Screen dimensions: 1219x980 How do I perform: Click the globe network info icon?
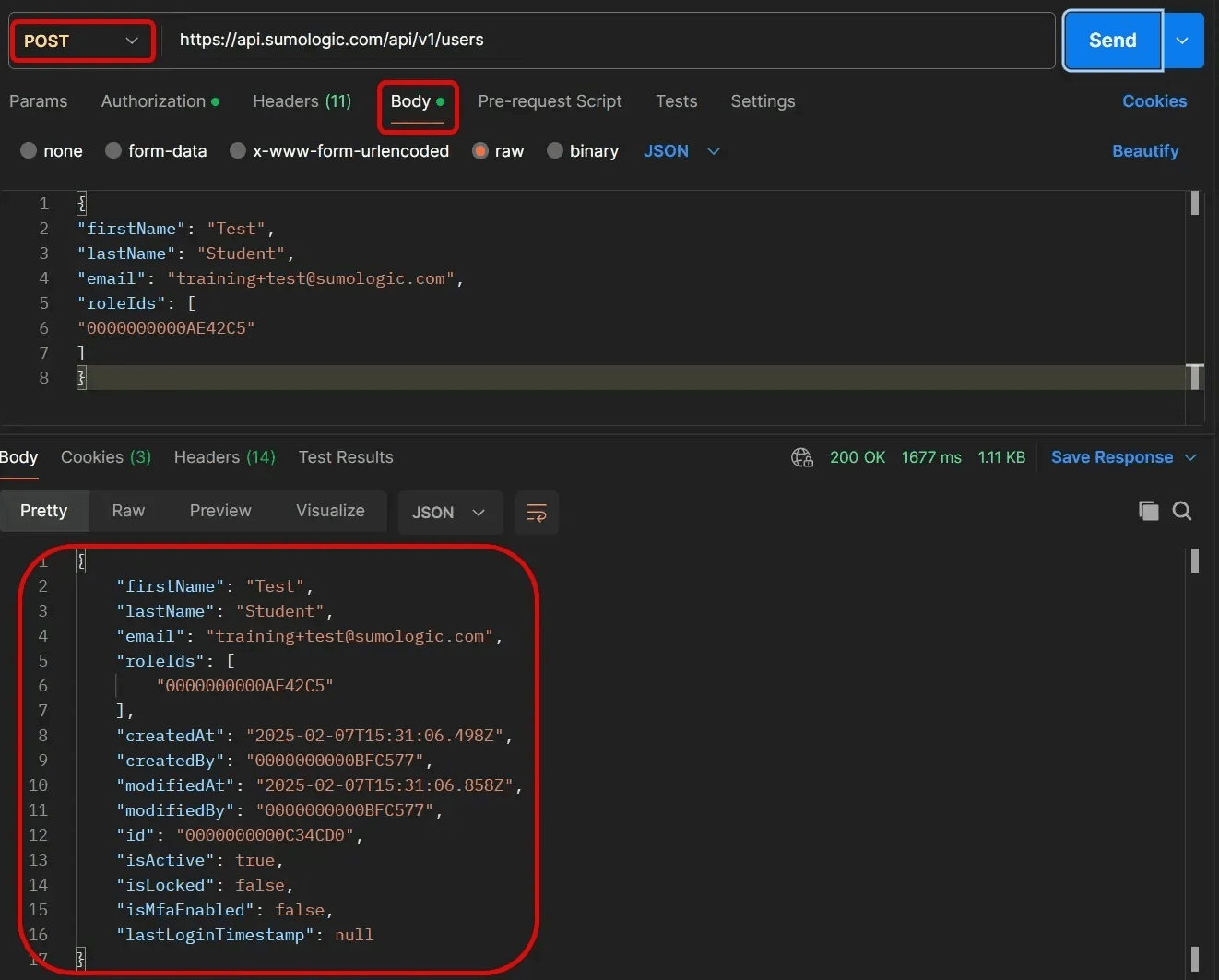click(801, 456)
